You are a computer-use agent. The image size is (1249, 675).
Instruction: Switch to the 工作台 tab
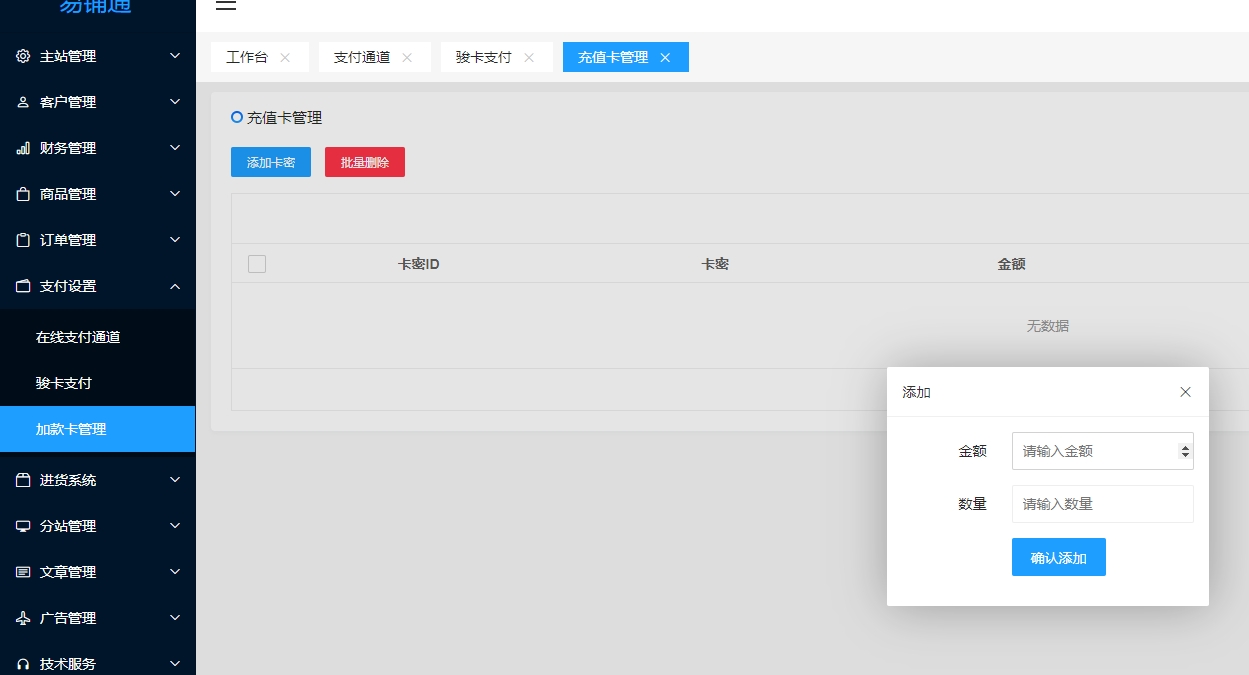pyautogui.click(x=247, y=57)
